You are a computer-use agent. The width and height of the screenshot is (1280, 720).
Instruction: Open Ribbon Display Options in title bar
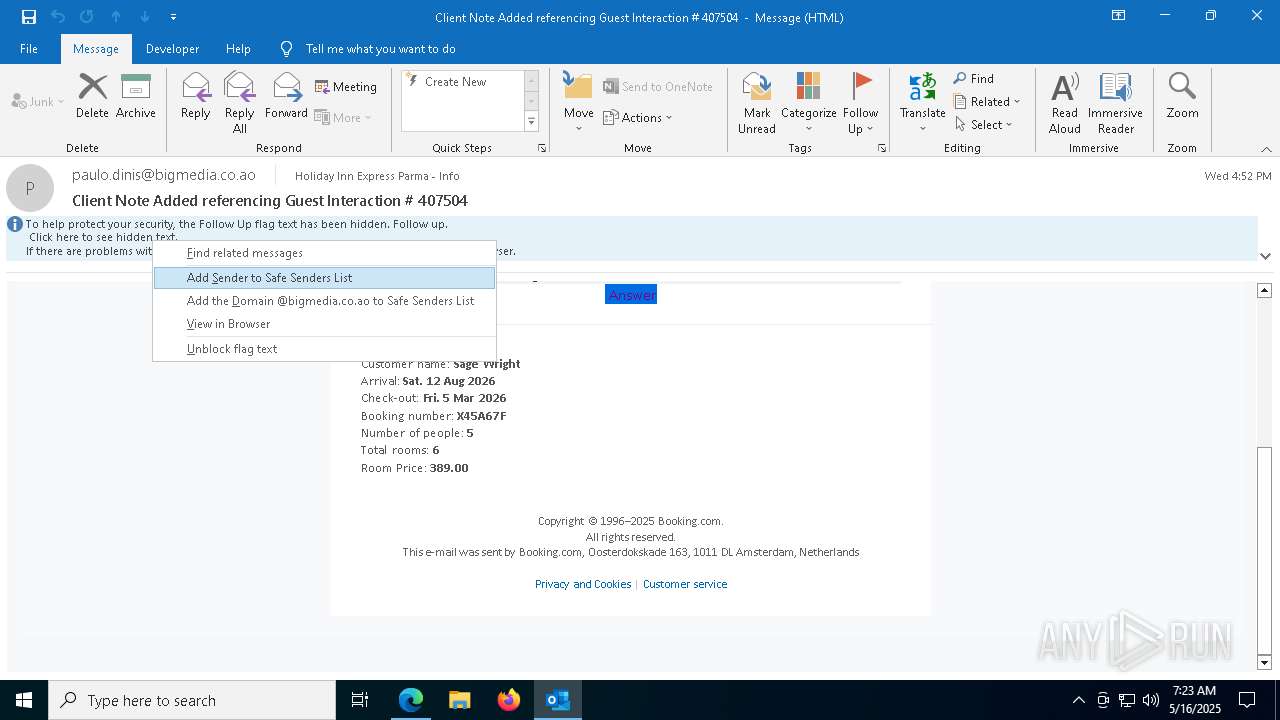coord(1119,16)
